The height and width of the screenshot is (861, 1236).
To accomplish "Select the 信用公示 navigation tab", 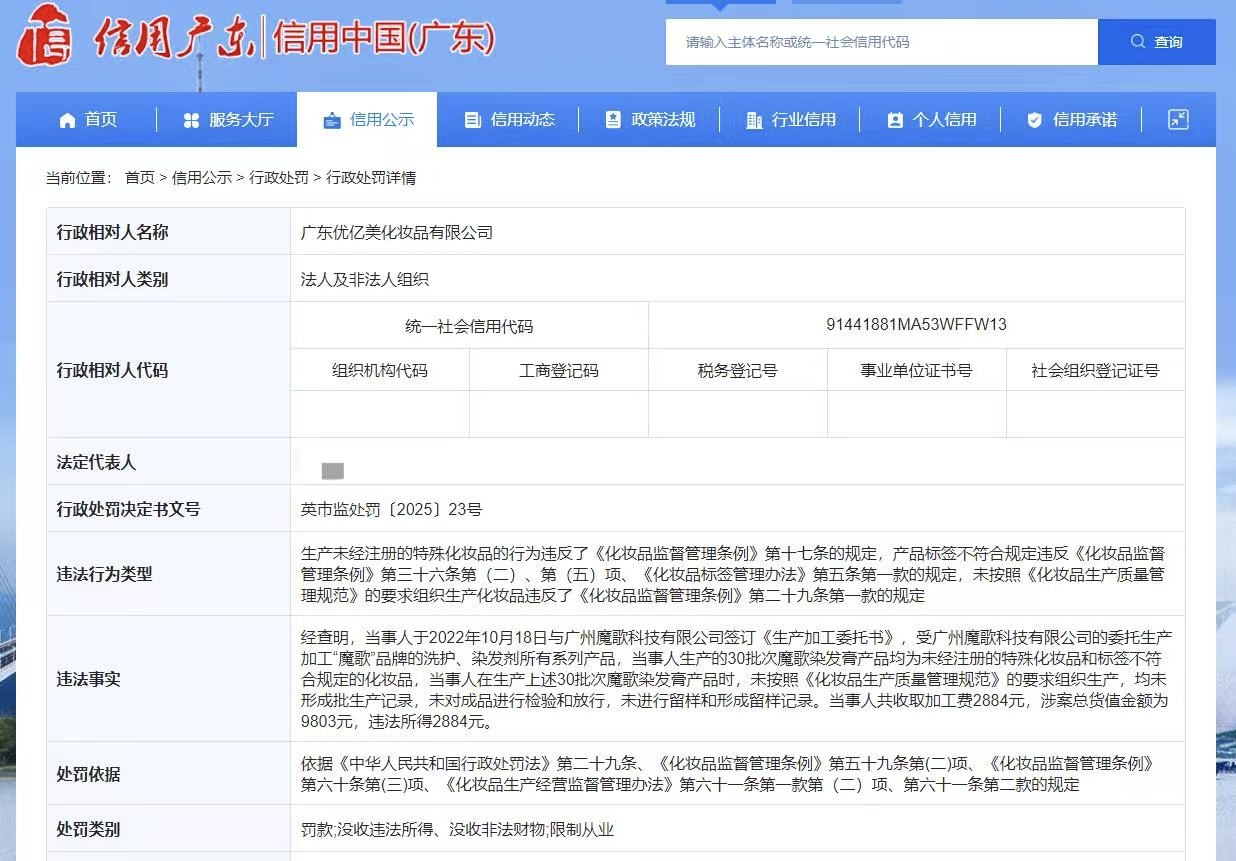I will coord(368,120).
